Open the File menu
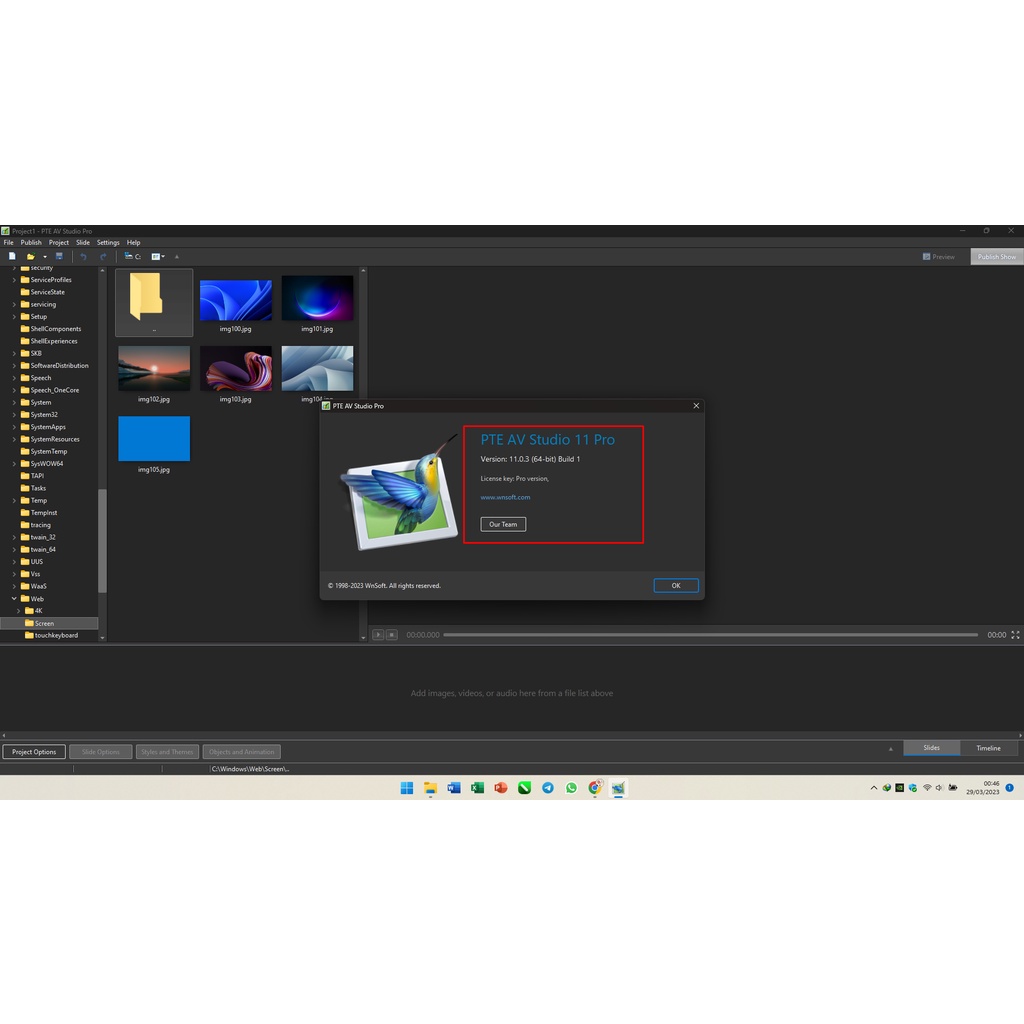Screen dimensions: 1024x1024 click(8, 242)
